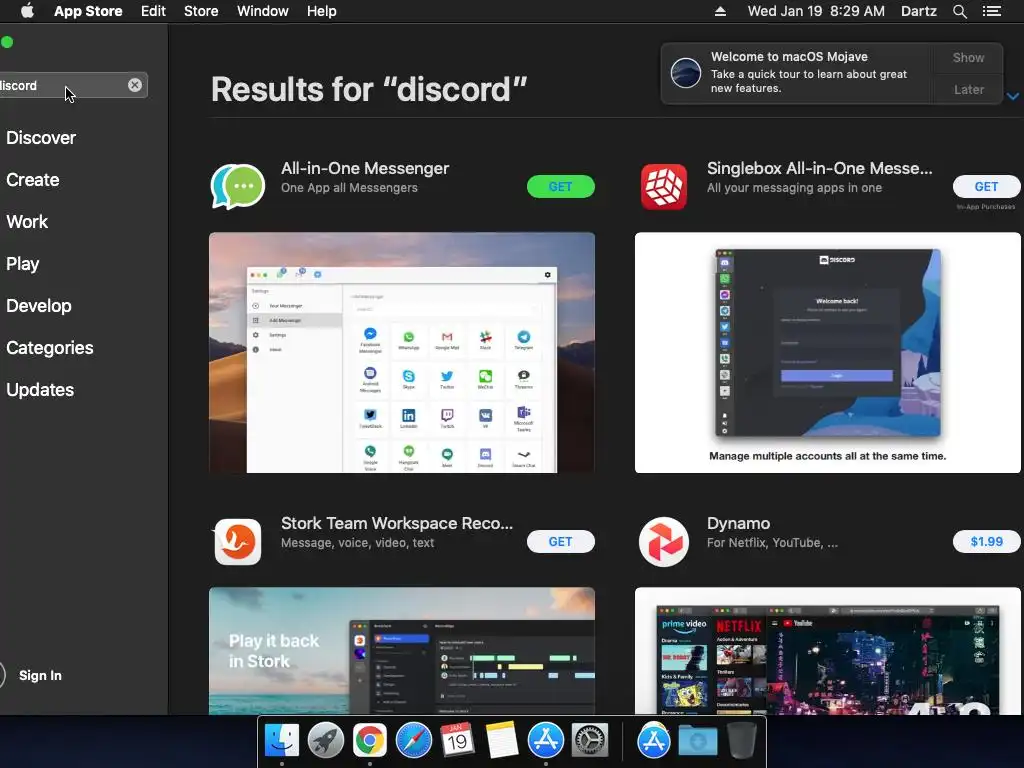1024x768 pixels.
Task: Go to Create in sidebar
Action: (33, 180)
